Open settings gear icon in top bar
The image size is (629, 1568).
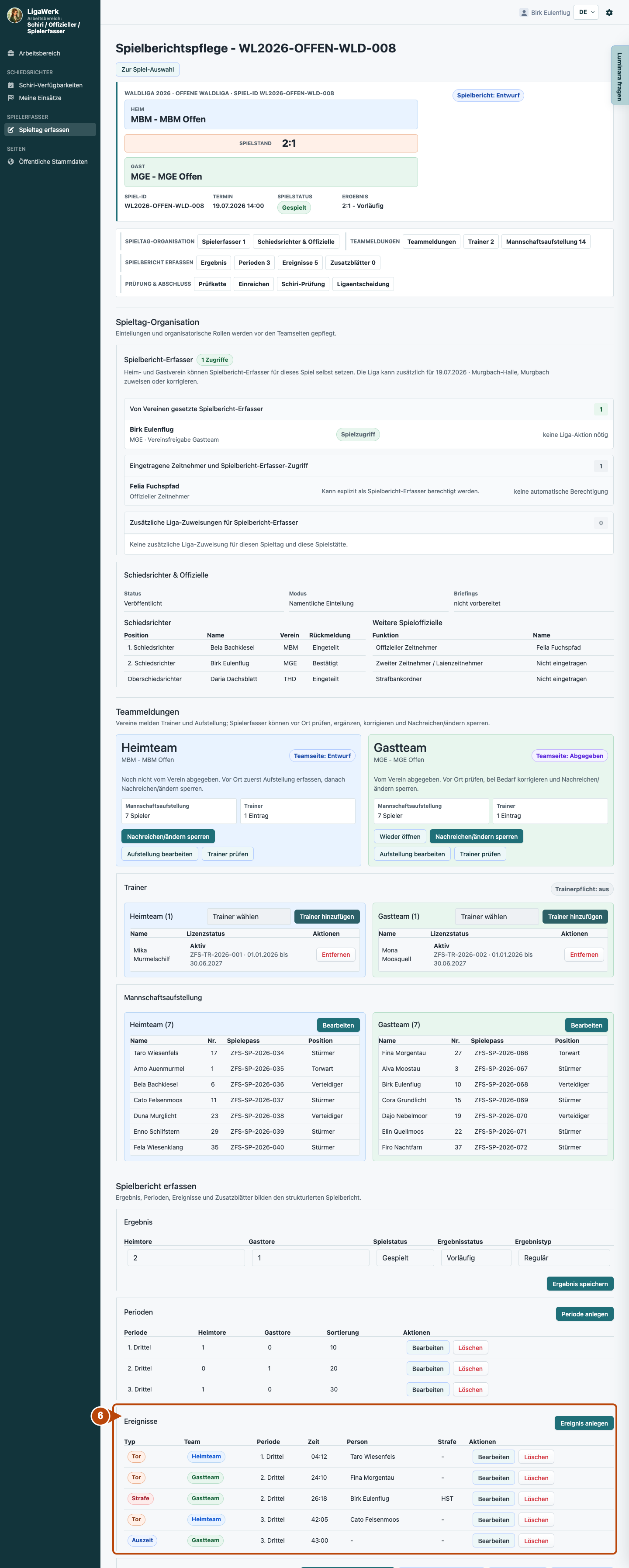point(609,12)
